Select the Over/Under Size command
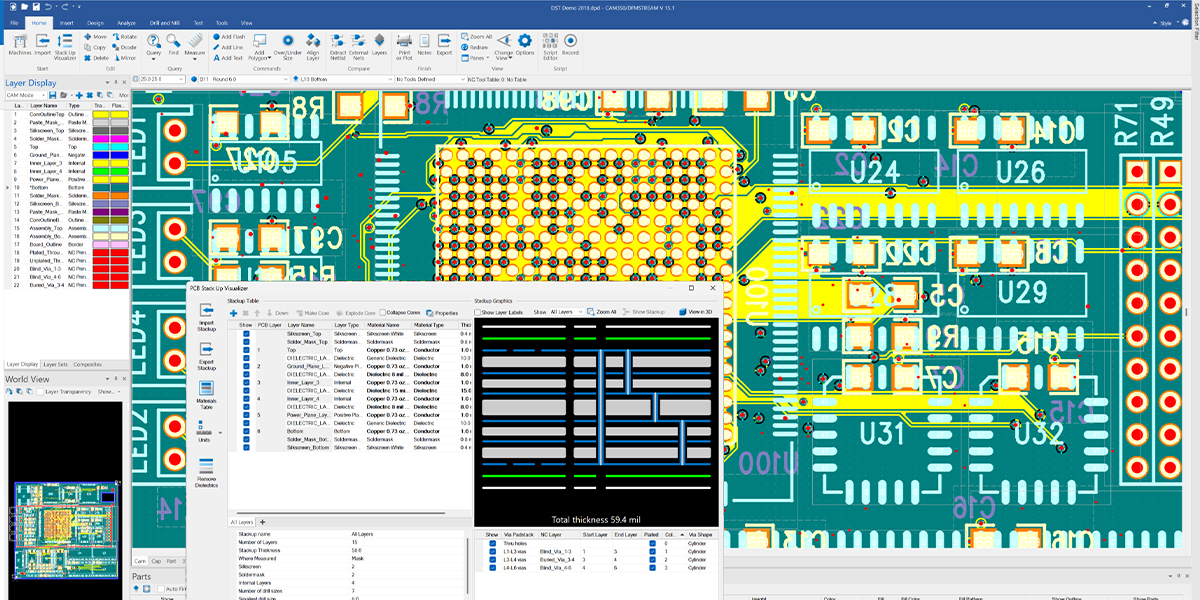Screen dimensions: 1200x600 288,44
